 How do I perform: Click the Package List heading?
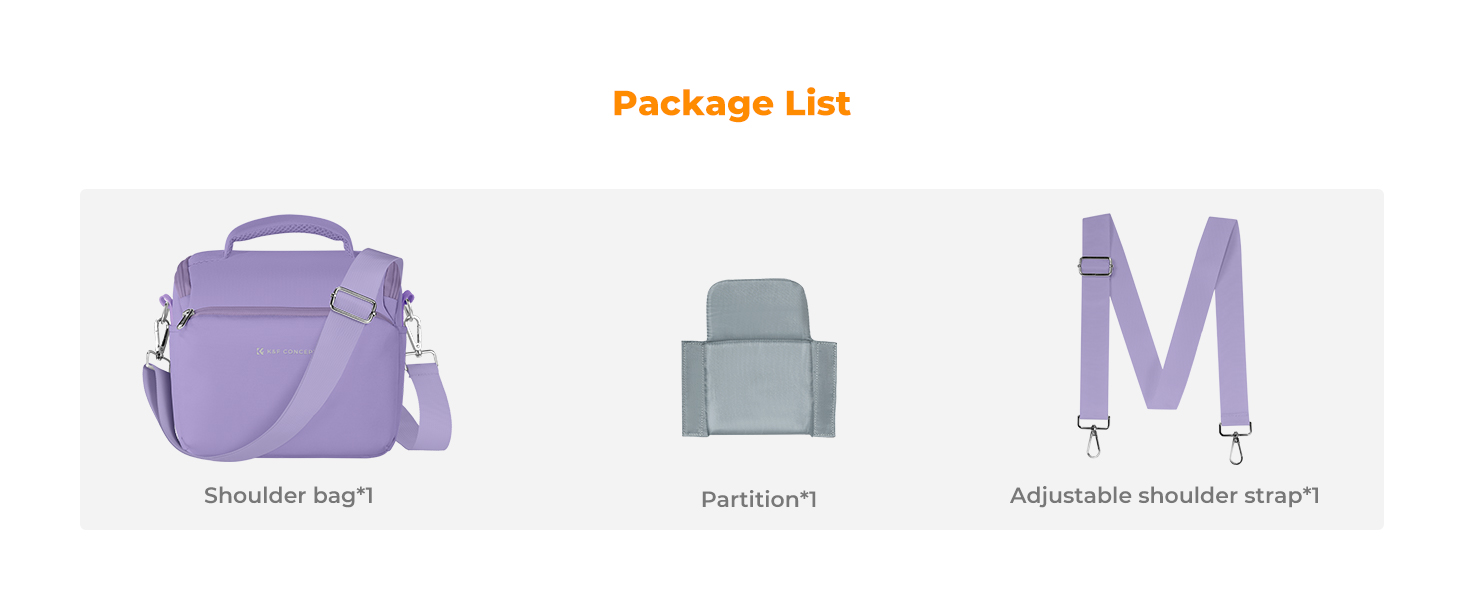[731, 103]
